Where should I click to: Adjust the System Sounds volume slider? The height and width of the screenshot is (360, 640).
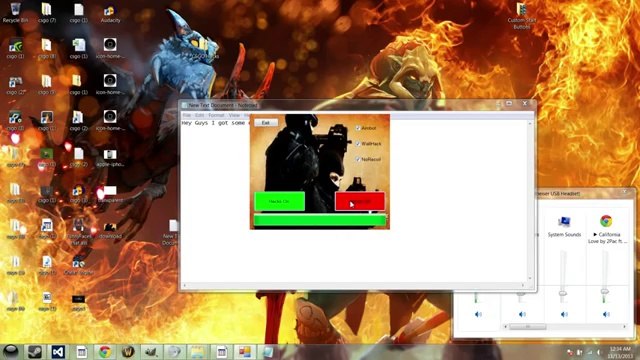(563, 293)
